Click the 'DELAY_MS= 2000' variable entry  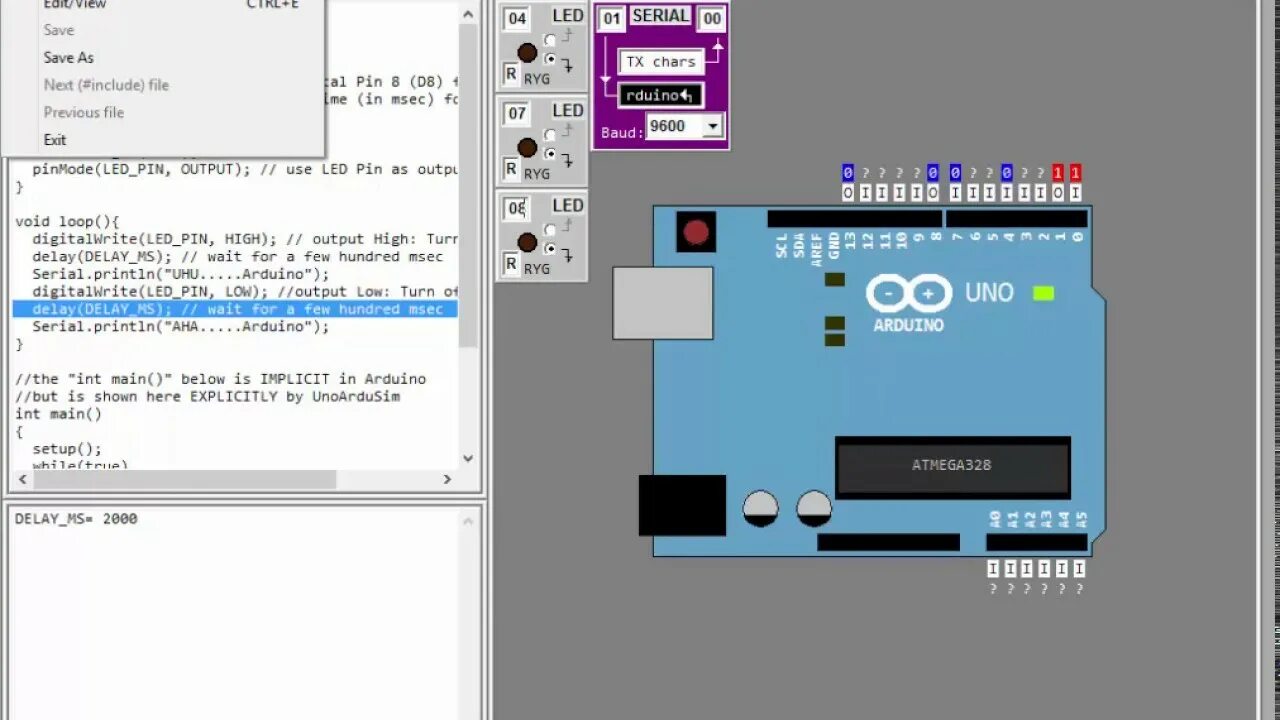[76, 518]
